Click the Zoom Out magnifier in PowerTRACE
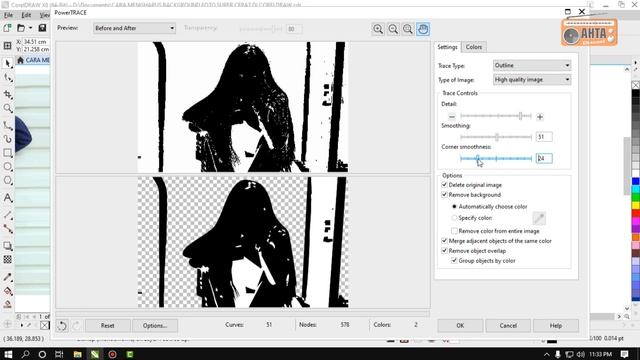 (x=393, y=29)
